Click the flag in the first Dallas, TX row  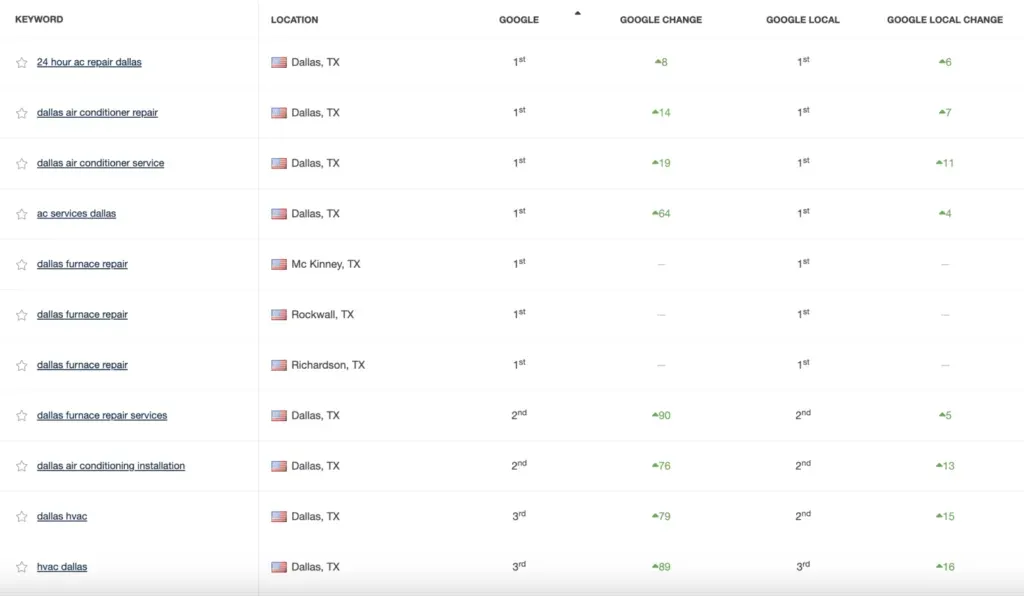279,62
